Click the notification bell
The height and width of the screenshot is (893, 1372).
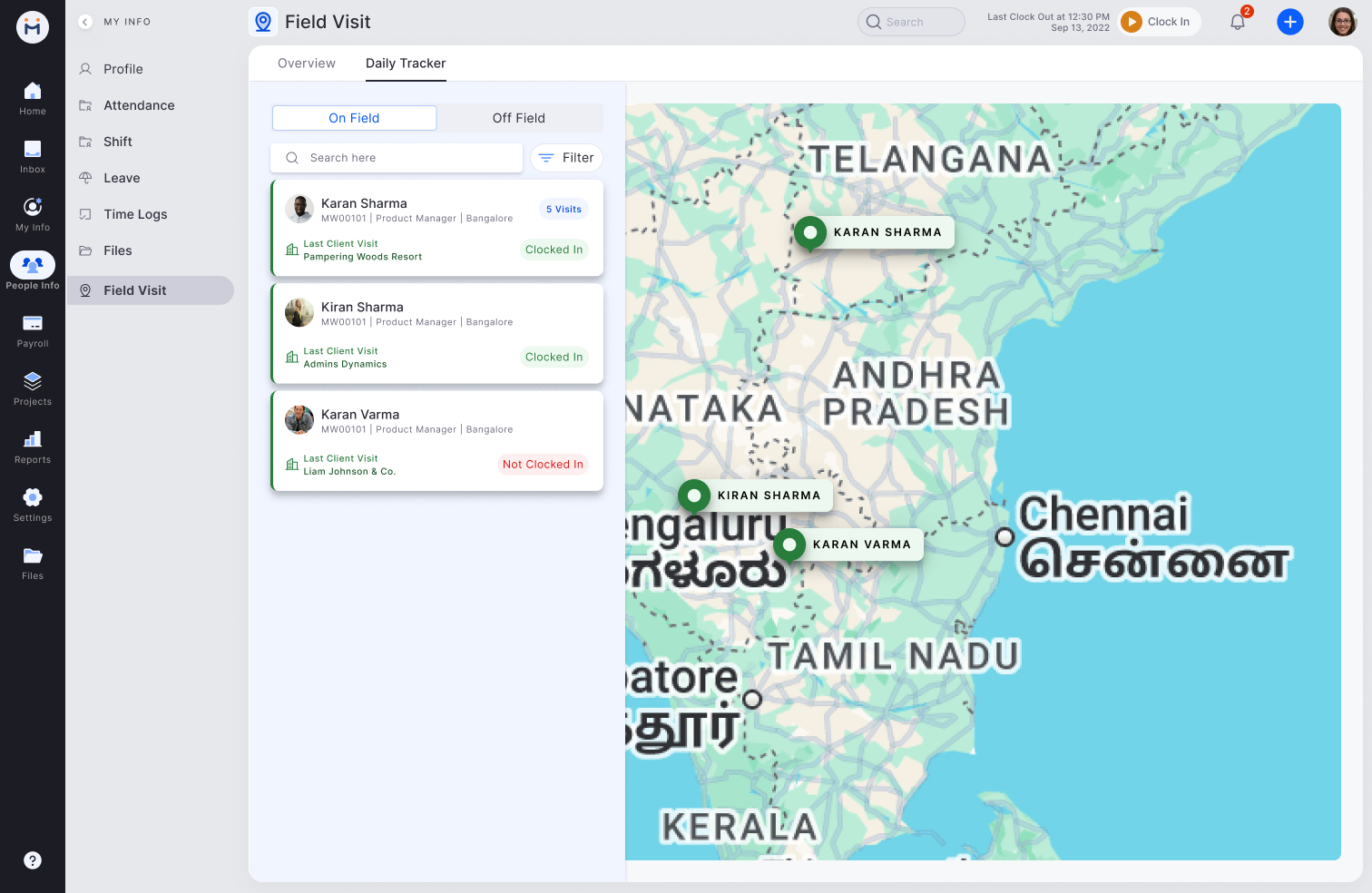tap(1237, 21)
